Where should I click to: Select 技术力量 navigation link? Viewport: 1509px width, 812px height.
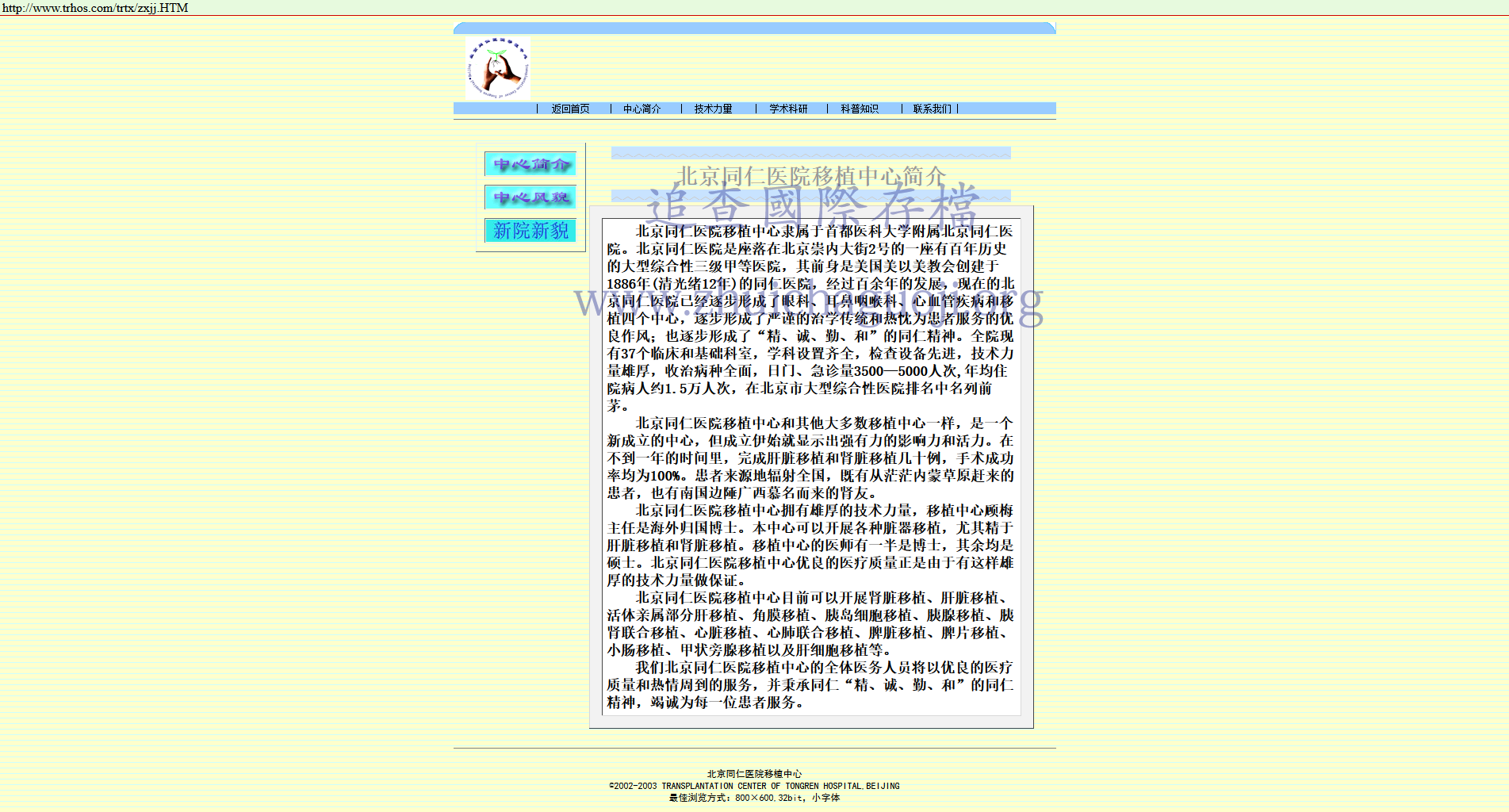[713, 109]
